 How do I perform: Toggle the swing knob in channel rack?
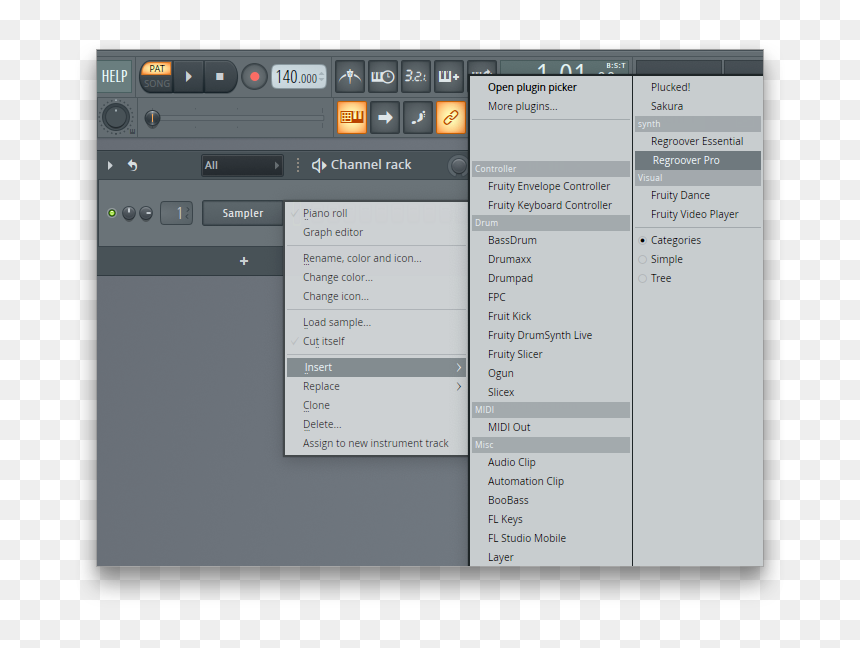pyautogui.click(x=458, y=166)
